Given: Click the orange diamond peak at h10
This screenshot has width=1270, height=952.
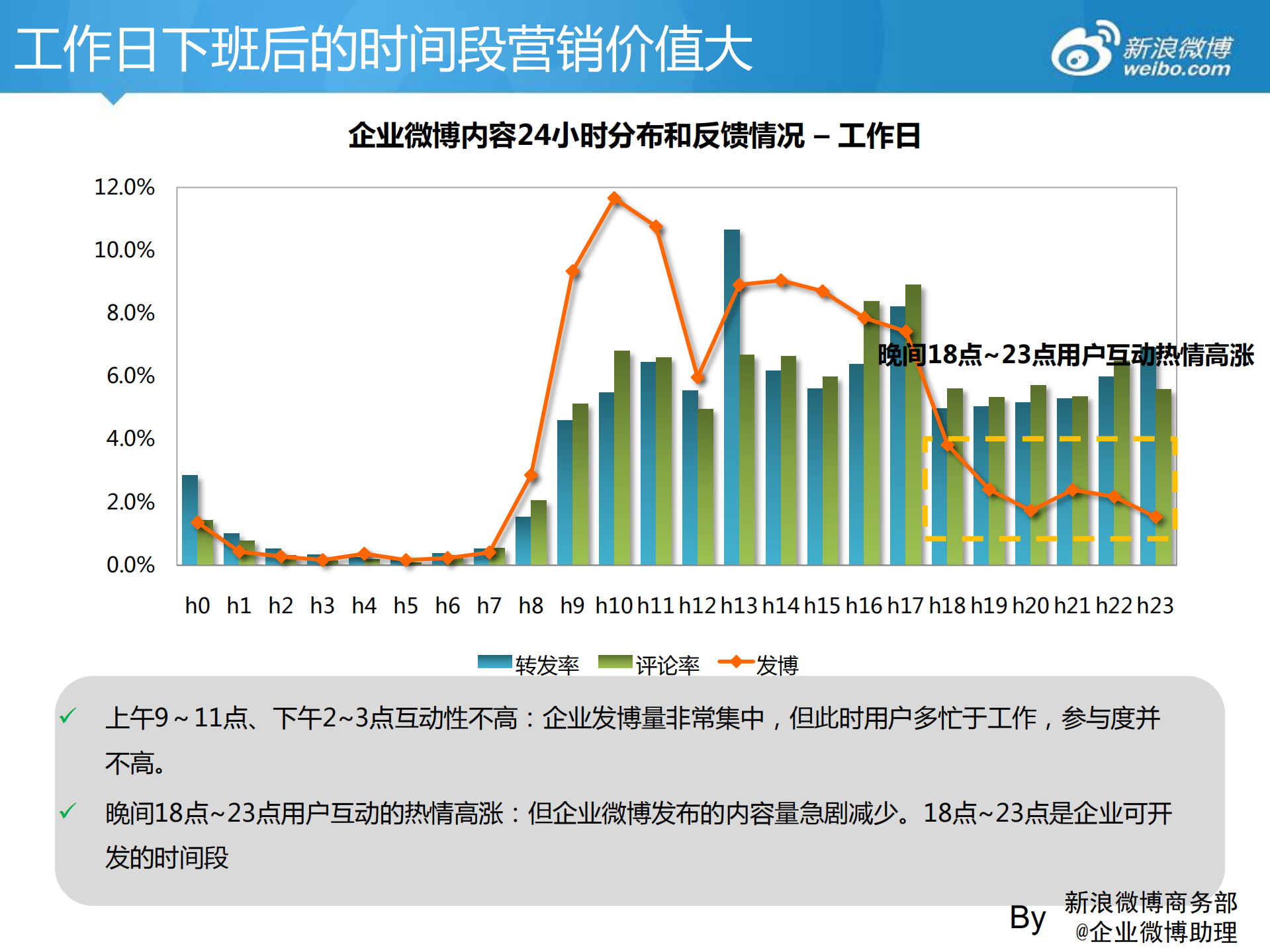Looking at the screenshot, I should (614, 196).
